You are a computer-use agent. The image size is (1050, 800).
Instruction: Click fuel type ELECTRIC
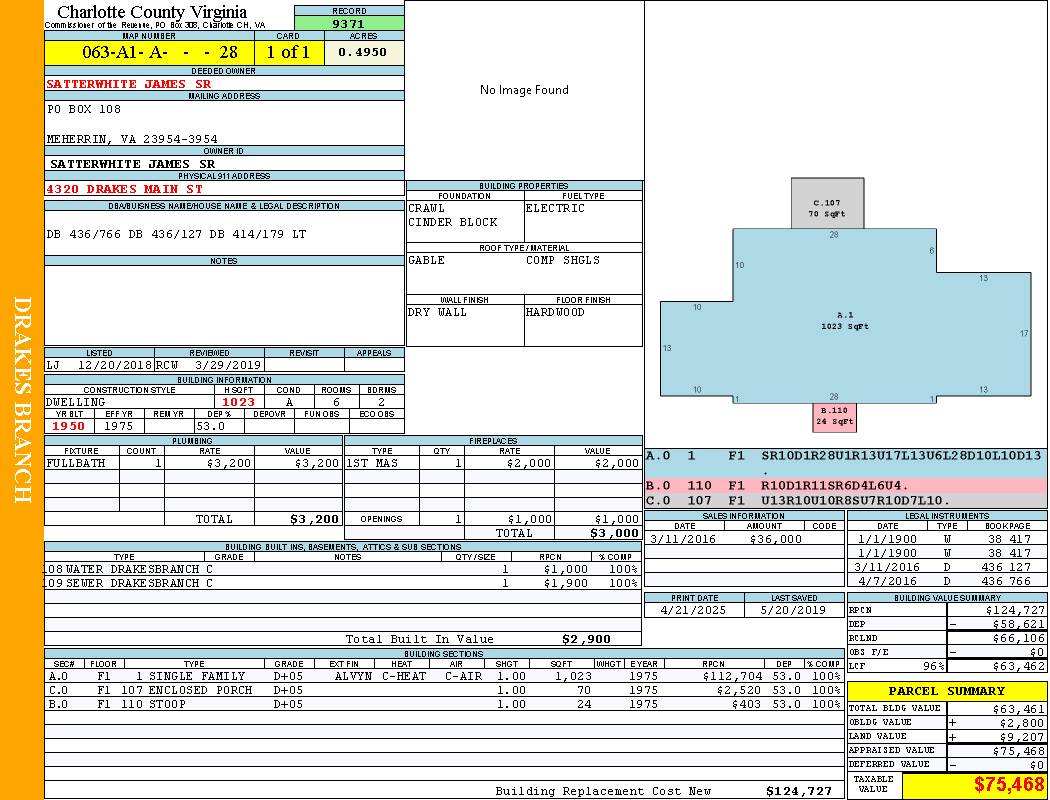tap(555, 208)
